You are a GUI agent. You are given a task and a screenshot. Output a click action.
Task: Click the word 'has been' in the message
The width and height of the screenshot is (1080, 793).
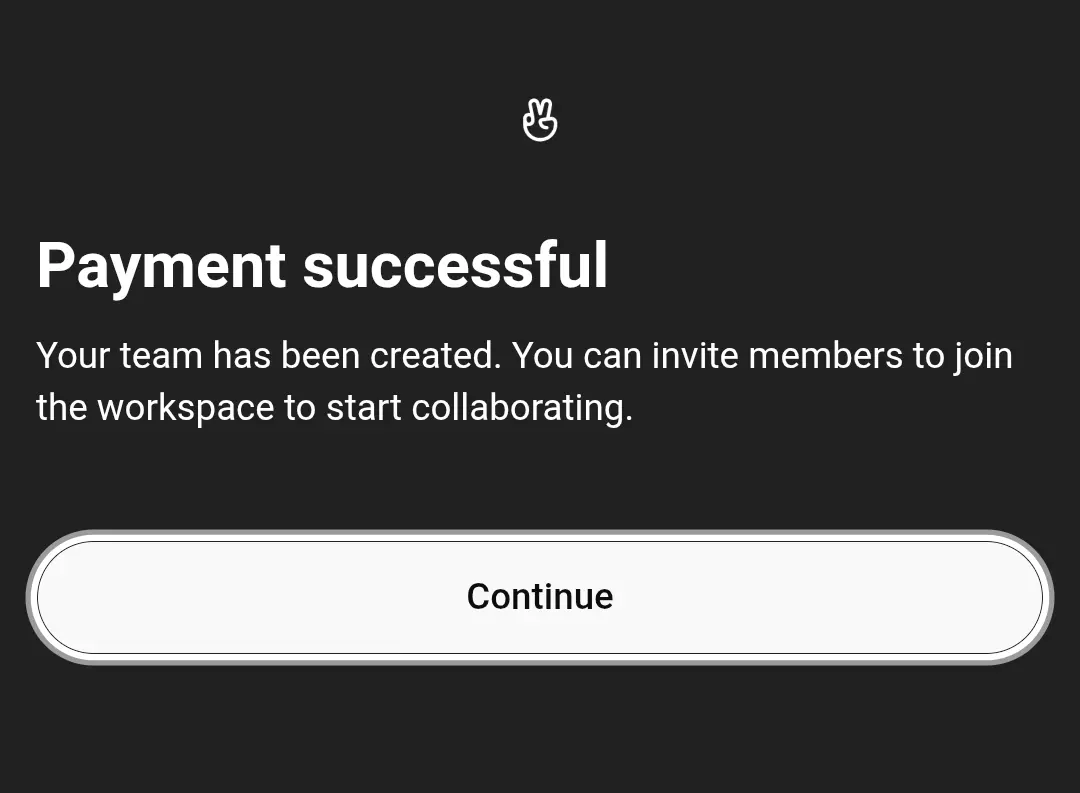click(x=286, y=356)
